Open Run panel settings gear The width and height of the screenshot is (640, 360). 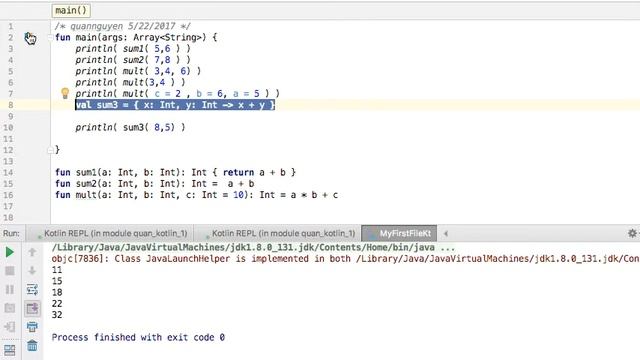(x=632, y=233)
